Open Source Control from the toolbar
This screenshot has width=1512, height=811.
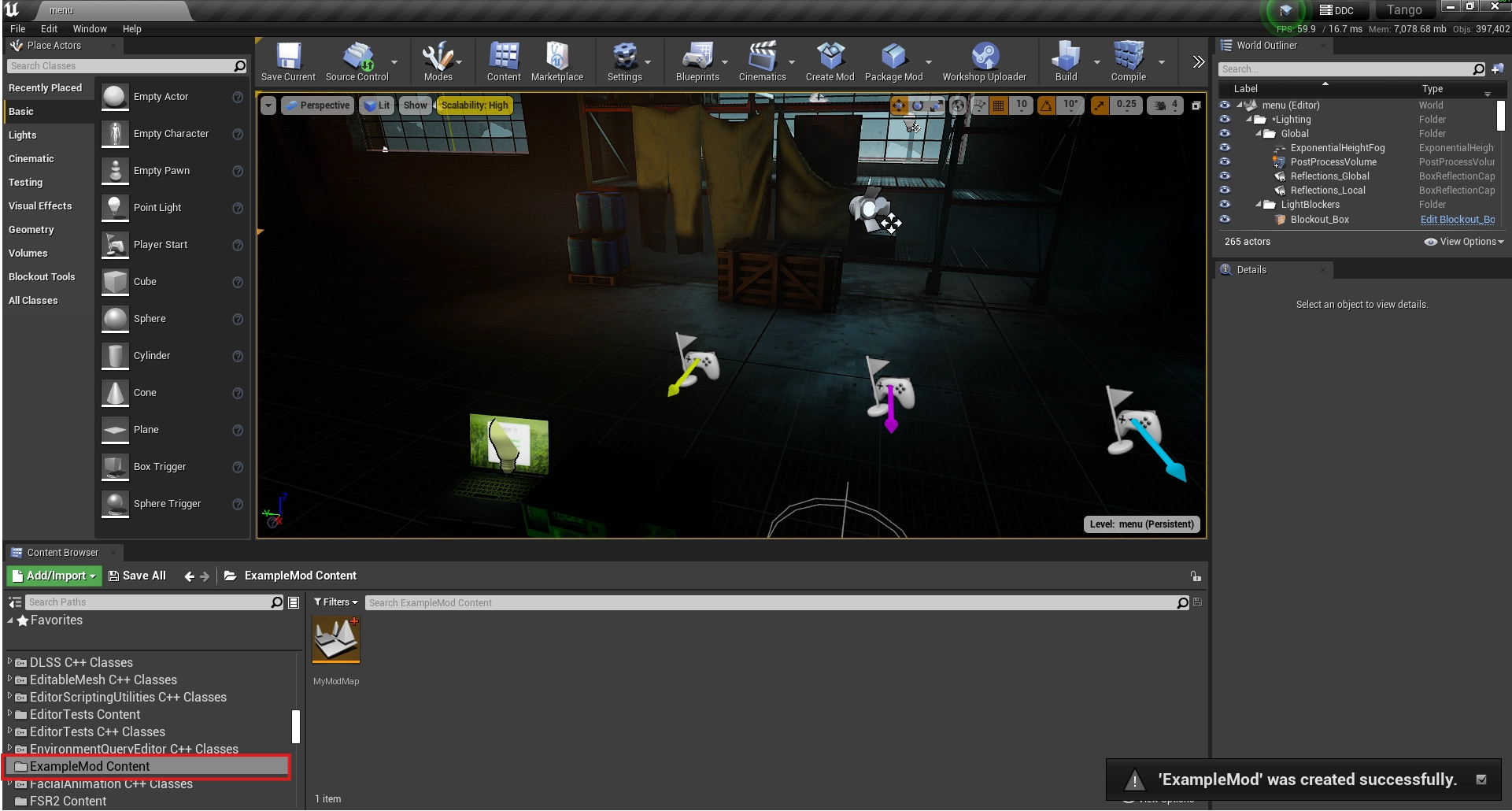pyautogui.click(x=357, y=61)
